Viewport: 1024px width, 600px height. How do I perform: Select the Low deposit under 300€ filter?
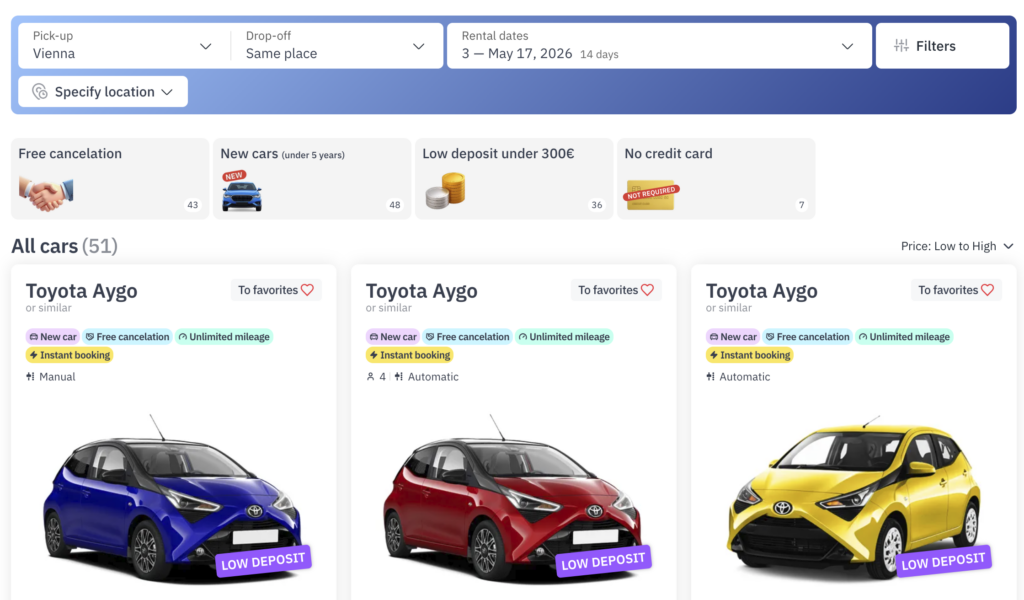514,178
